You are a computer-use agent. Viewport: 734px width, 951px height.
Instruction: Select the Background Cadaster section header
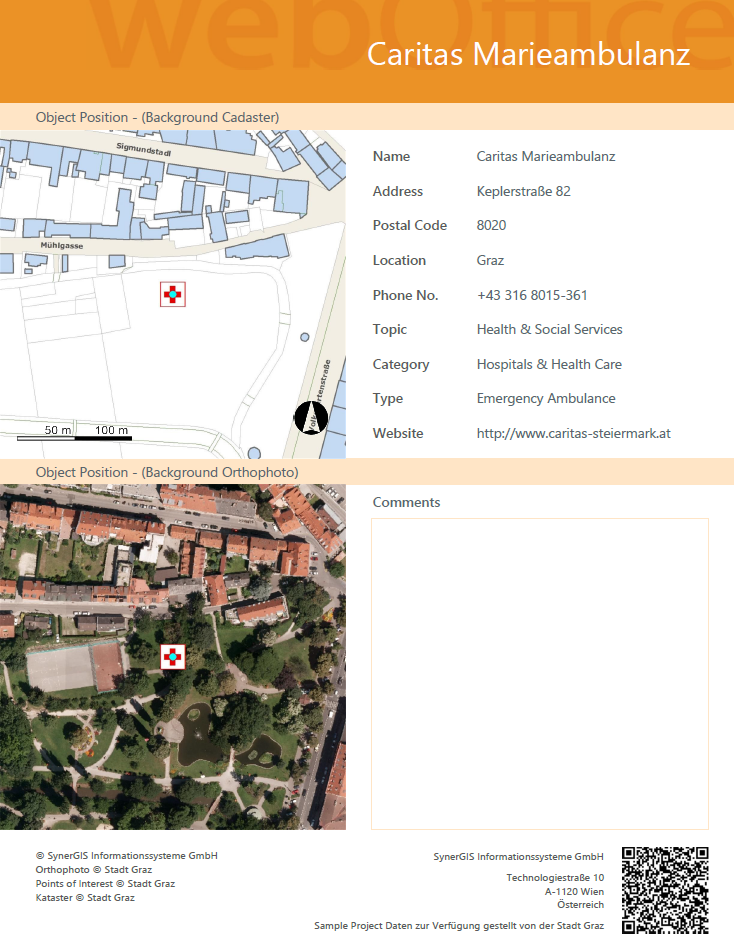pyautogui.click(x=157, y=117)
